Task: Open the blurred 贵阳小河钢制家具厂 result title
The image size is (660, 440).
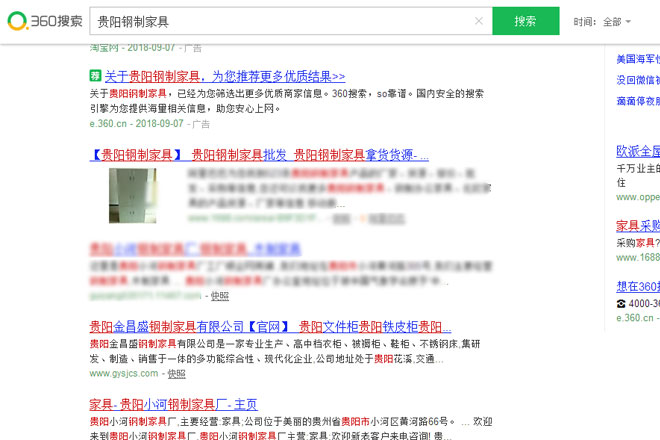Action: tap(195, 249)
